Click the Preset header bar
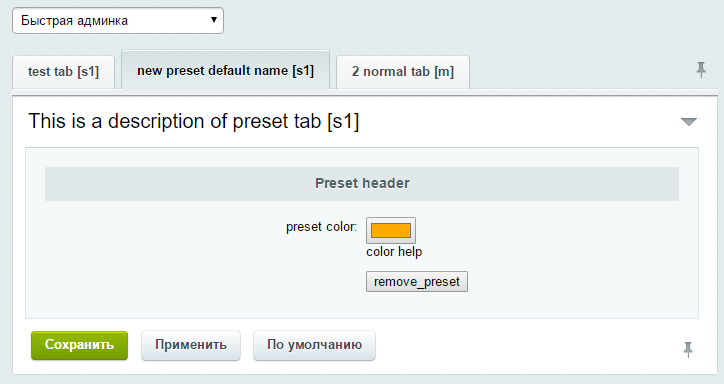This screenshot has width=724, height=384. pos(362,184)
